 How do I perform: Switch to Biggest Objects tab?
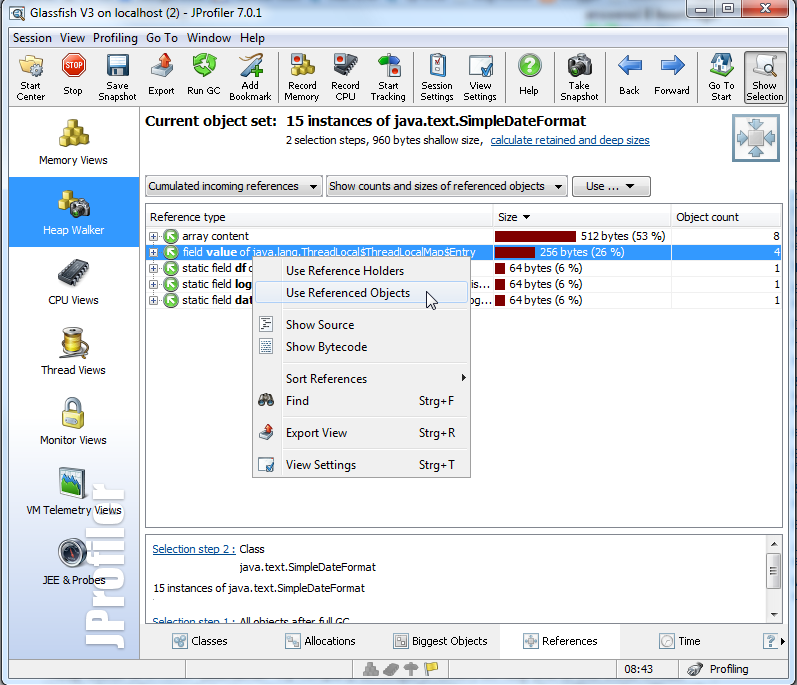(441, 641)
